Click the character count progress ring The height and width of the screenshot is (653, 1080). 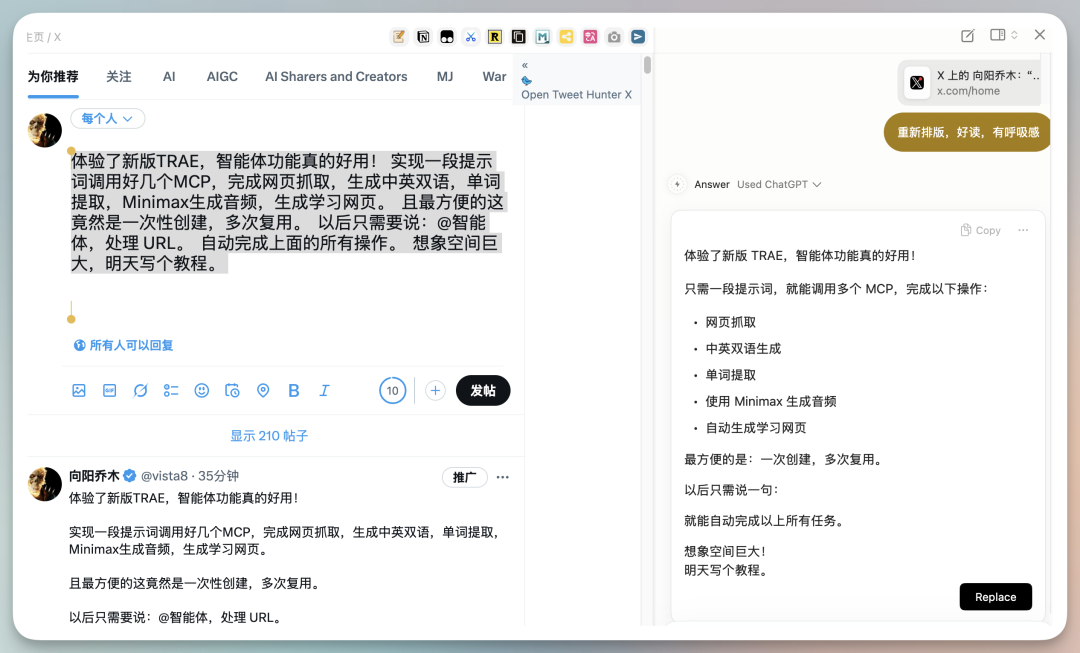pyautogui.click(x=393, y=391)
